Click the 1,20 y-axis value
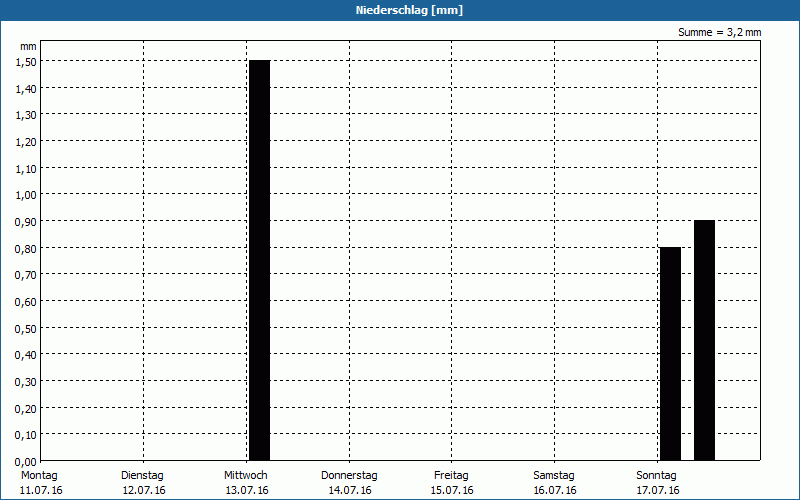800x500 pixels. 26,142
